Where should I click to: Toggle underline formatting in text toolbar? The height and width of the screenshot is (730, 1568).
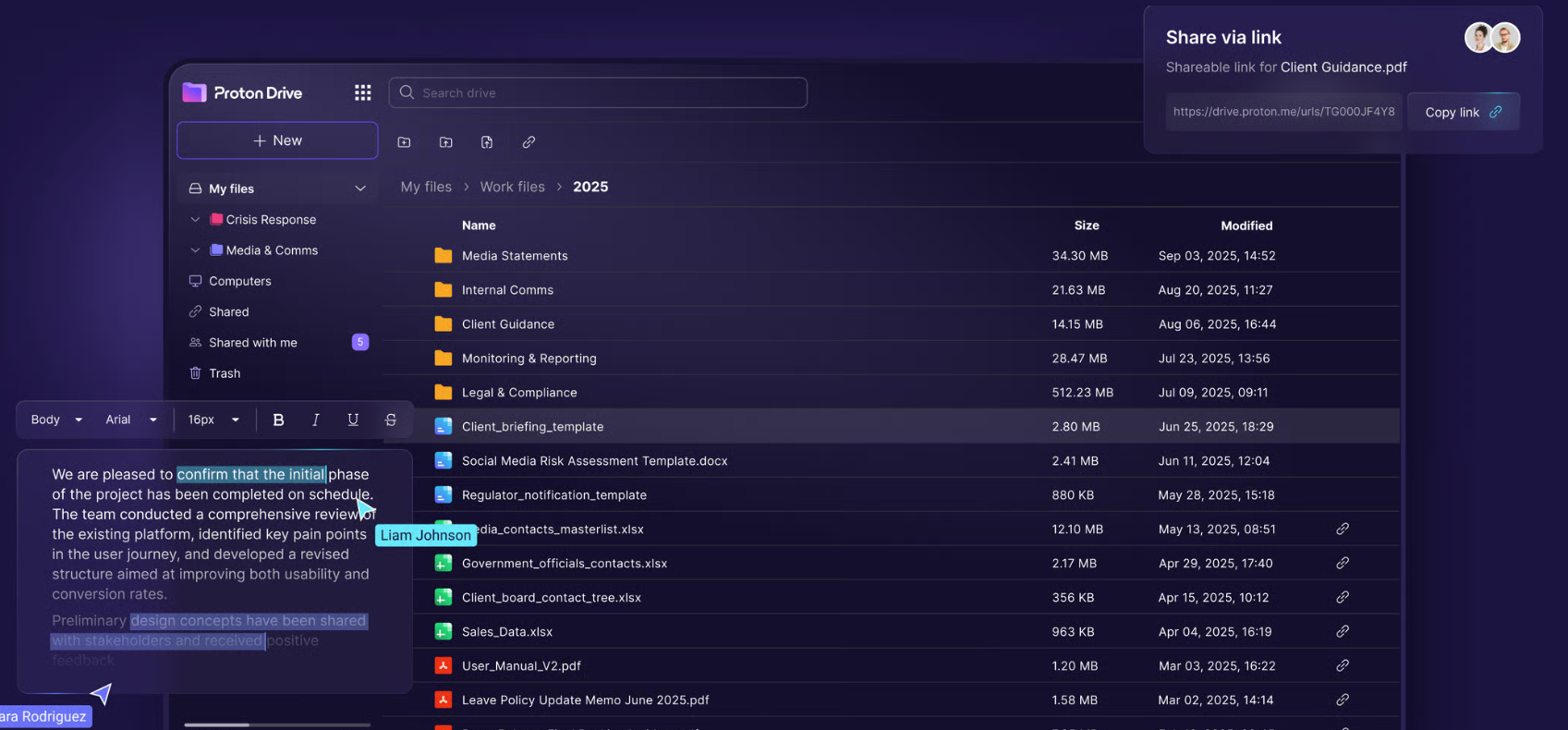click(x=353, y=420)
